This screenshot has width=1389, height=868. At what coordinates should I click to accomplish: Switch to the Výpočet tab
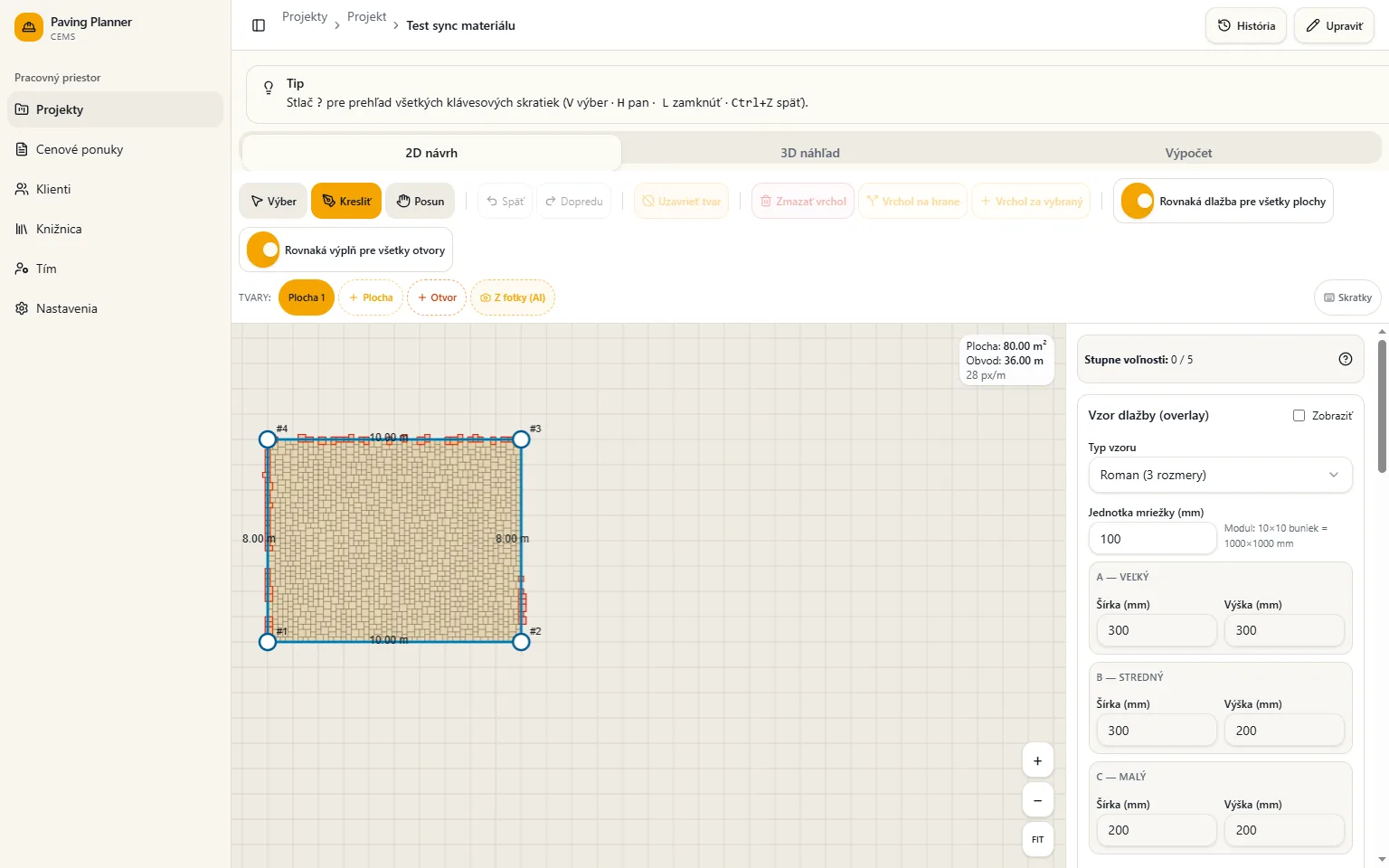coord(1188,153)
